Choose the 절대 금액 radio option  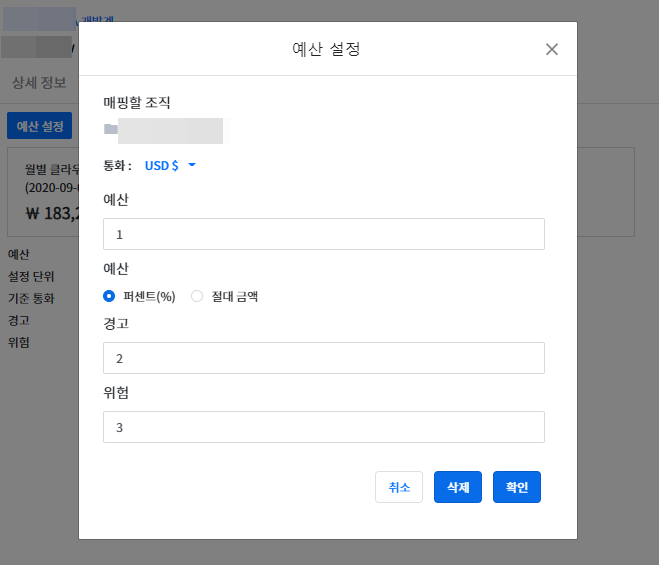pos(197,296)
